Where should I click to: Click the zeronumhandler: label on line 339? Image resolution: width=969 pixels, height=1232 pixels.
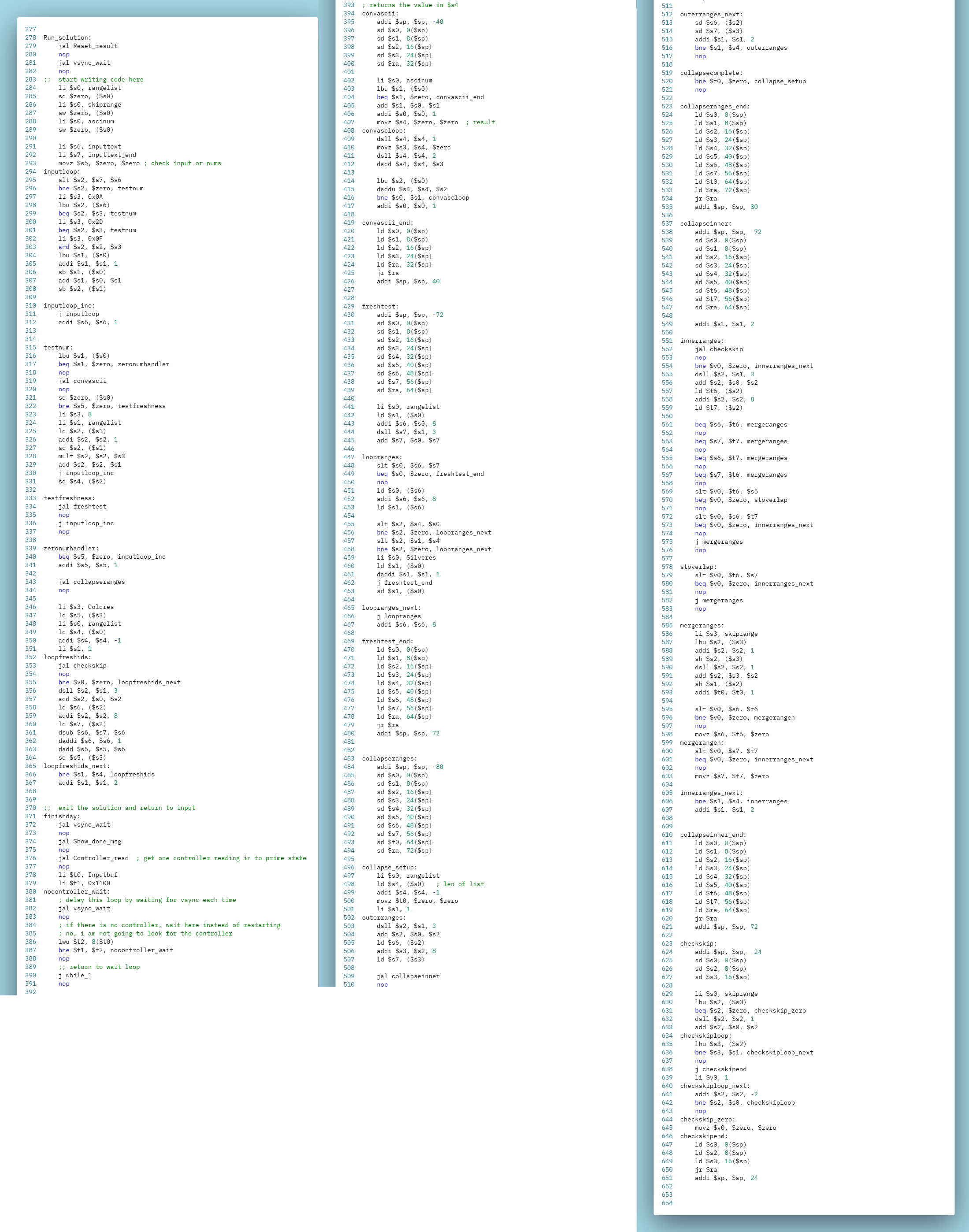[71, 549]
